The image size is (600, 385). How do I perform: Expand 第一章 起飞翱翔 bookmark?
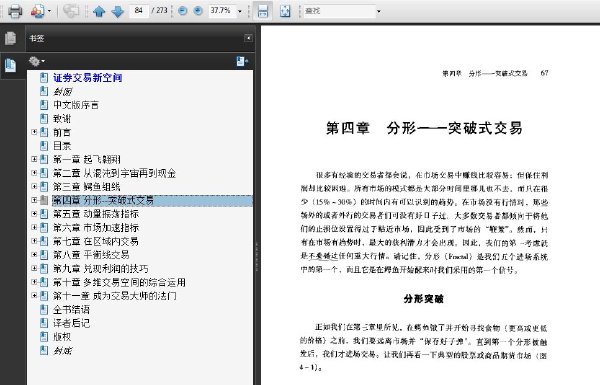34,159
